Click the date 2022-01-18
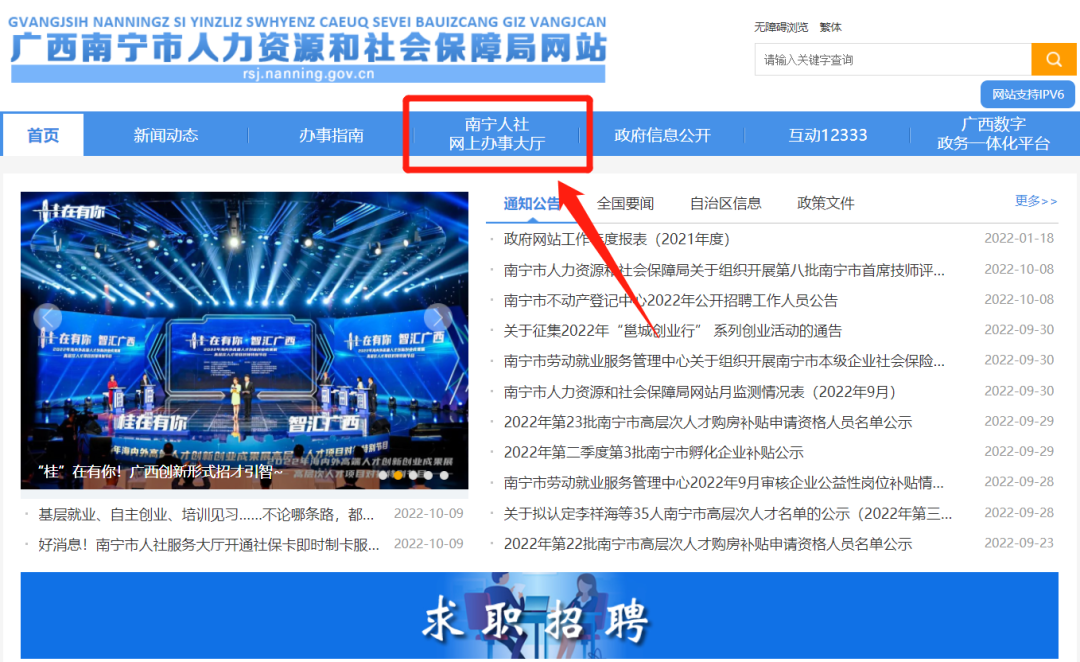Viewport: 1080px width, 662px height. pyautogui.click(x=1019, y=238)
